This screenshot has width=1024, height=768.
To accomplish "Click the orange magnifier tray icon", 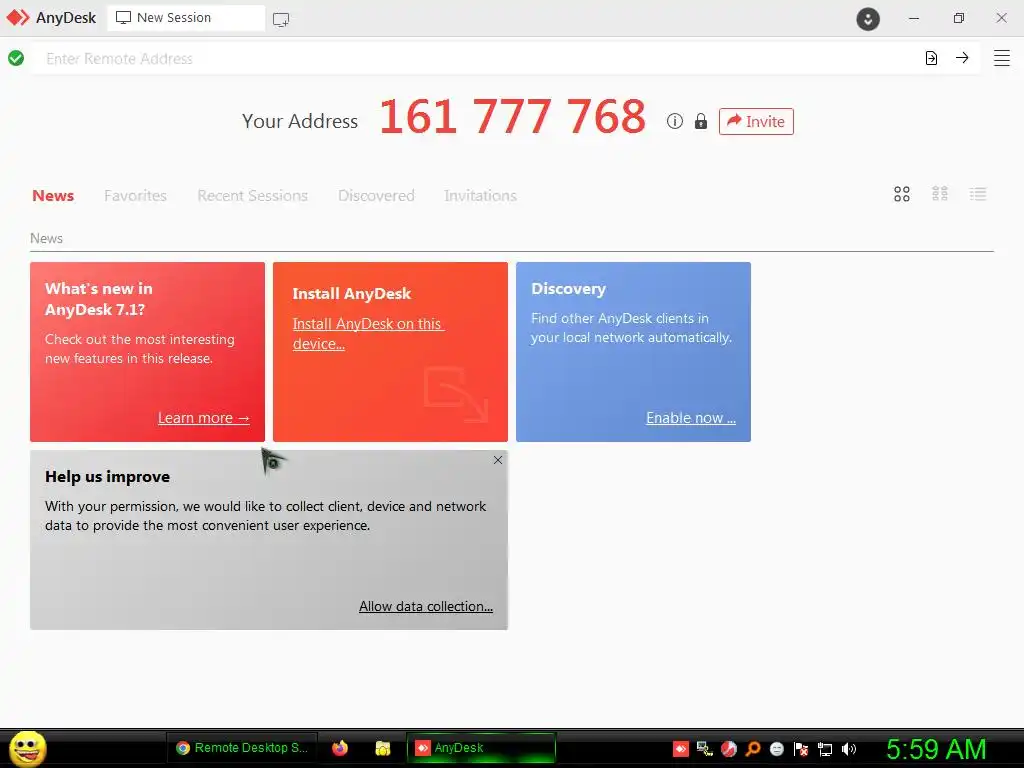I will click(753, 748).
